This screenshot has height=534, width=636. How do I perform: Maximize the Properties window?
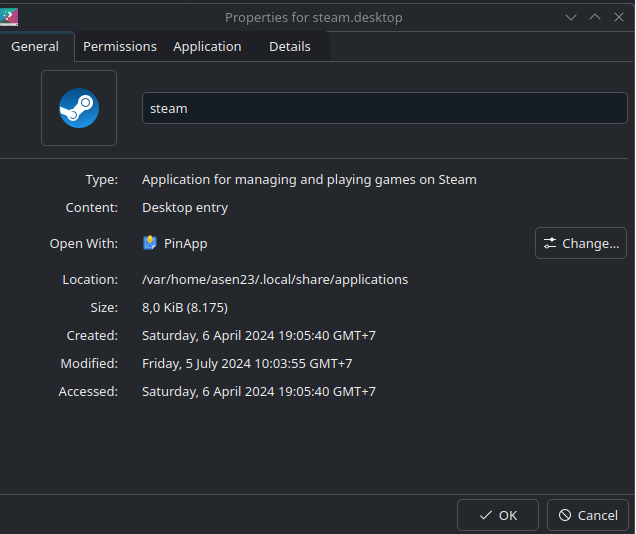click(x=595, y=17)
